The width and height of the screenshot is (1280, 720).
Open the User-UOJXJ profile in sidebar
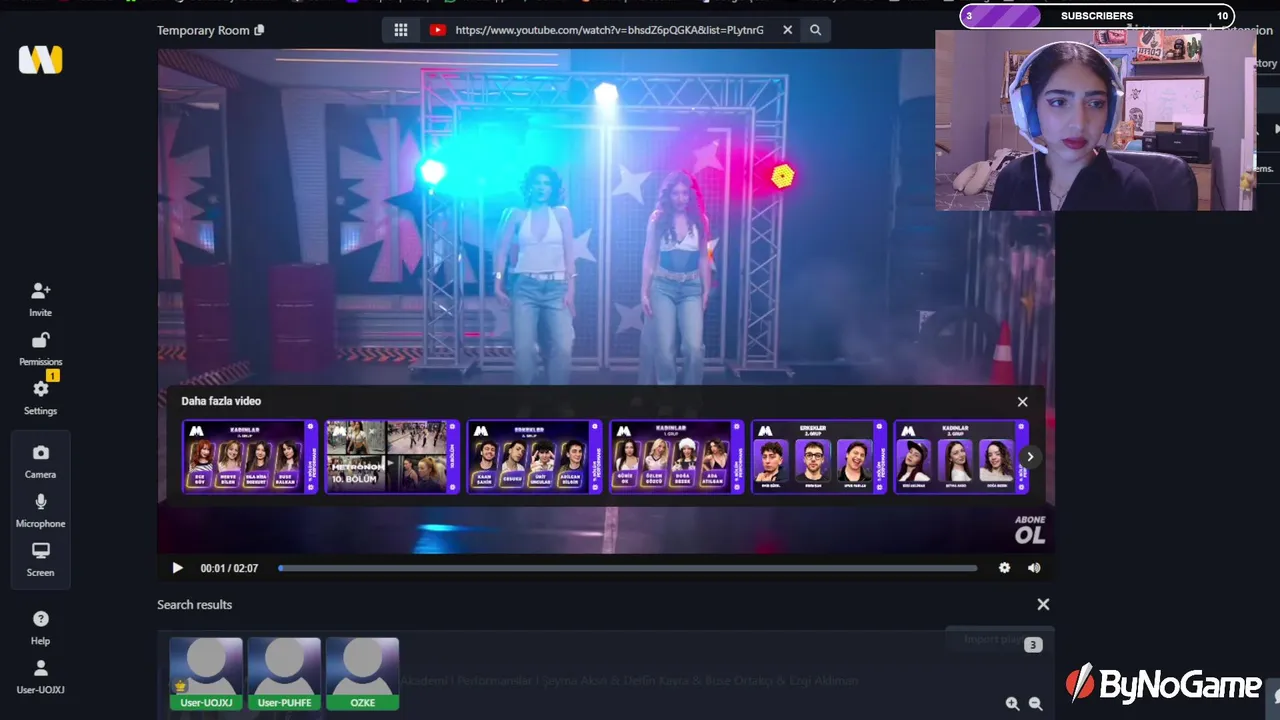tap(40, 676)
